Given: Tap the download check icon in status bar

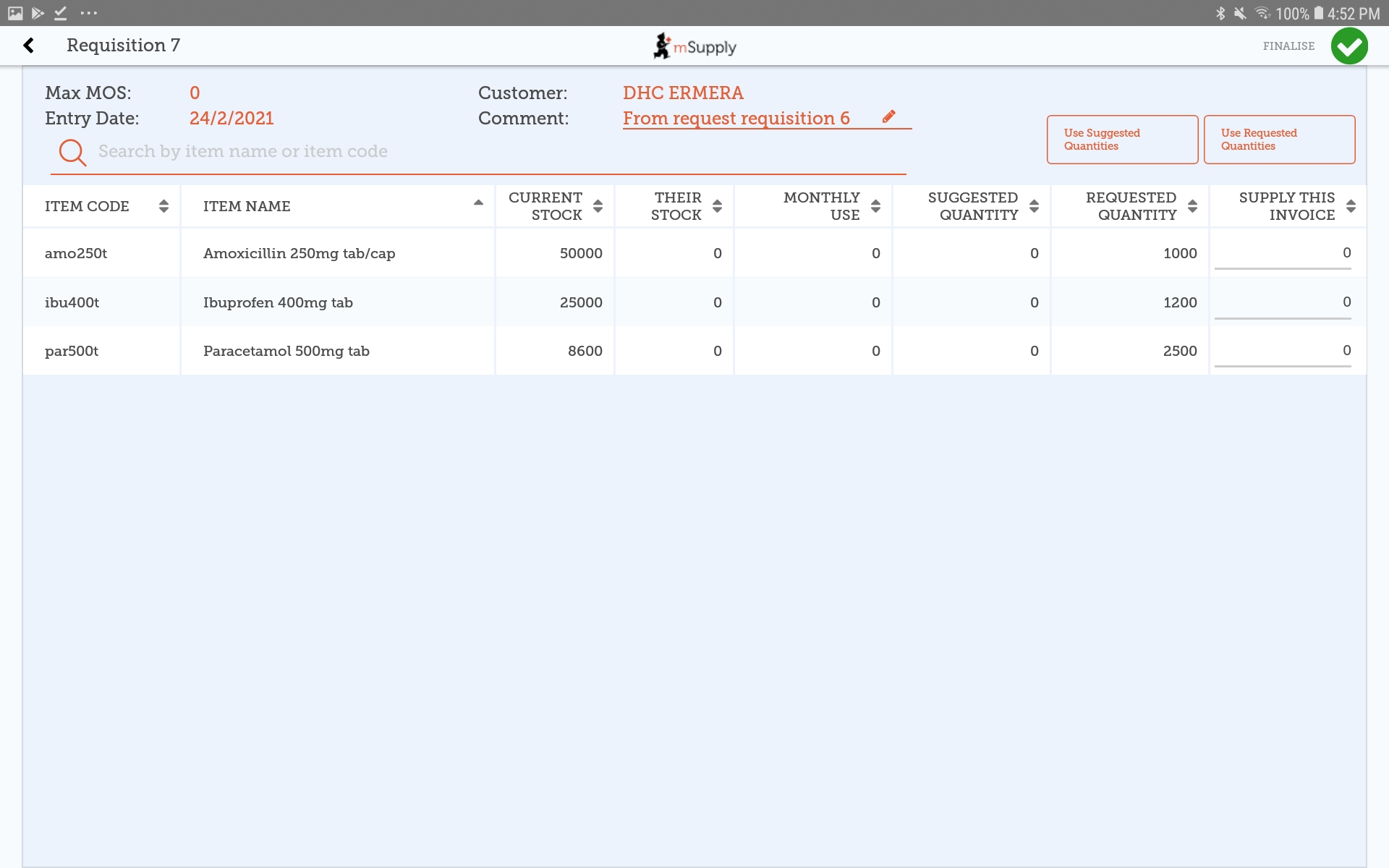Looking at the screenshot, I should 61,13.
